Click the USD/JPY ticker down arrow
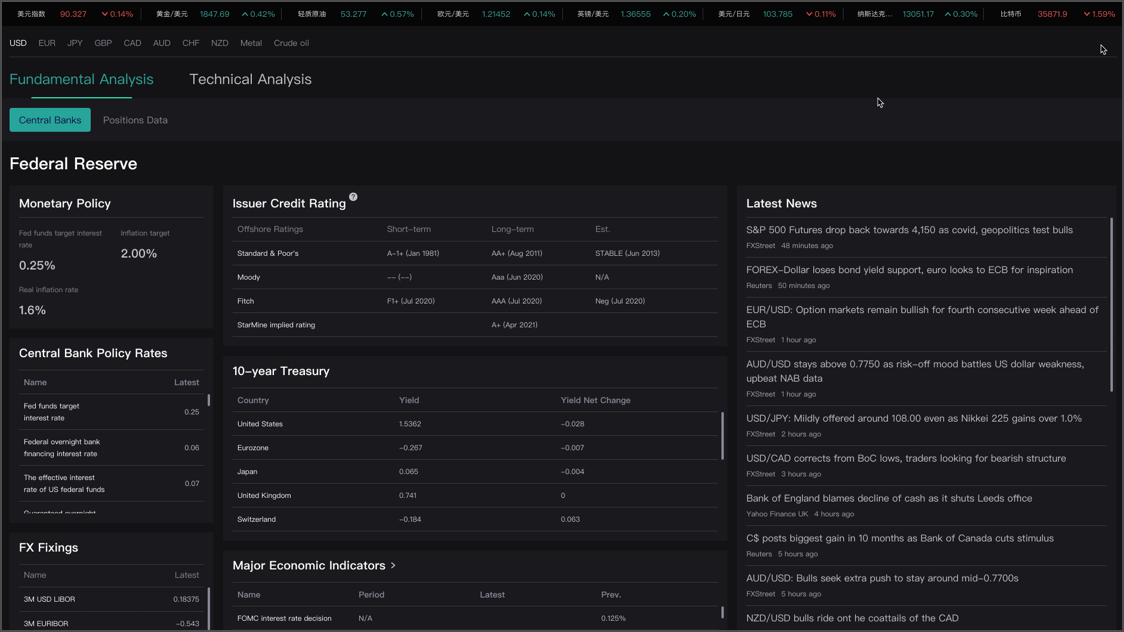This screenshot has height=632, width=1124. (809, 14)
